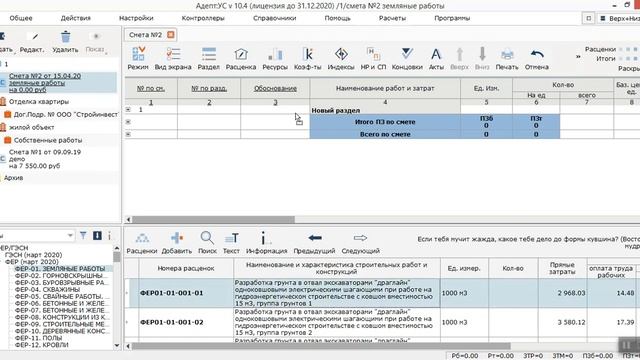Click the Удалить trash icon
The height and width of the screenshot is (360, 640).
pyautogui.click(x=65, y=37)
